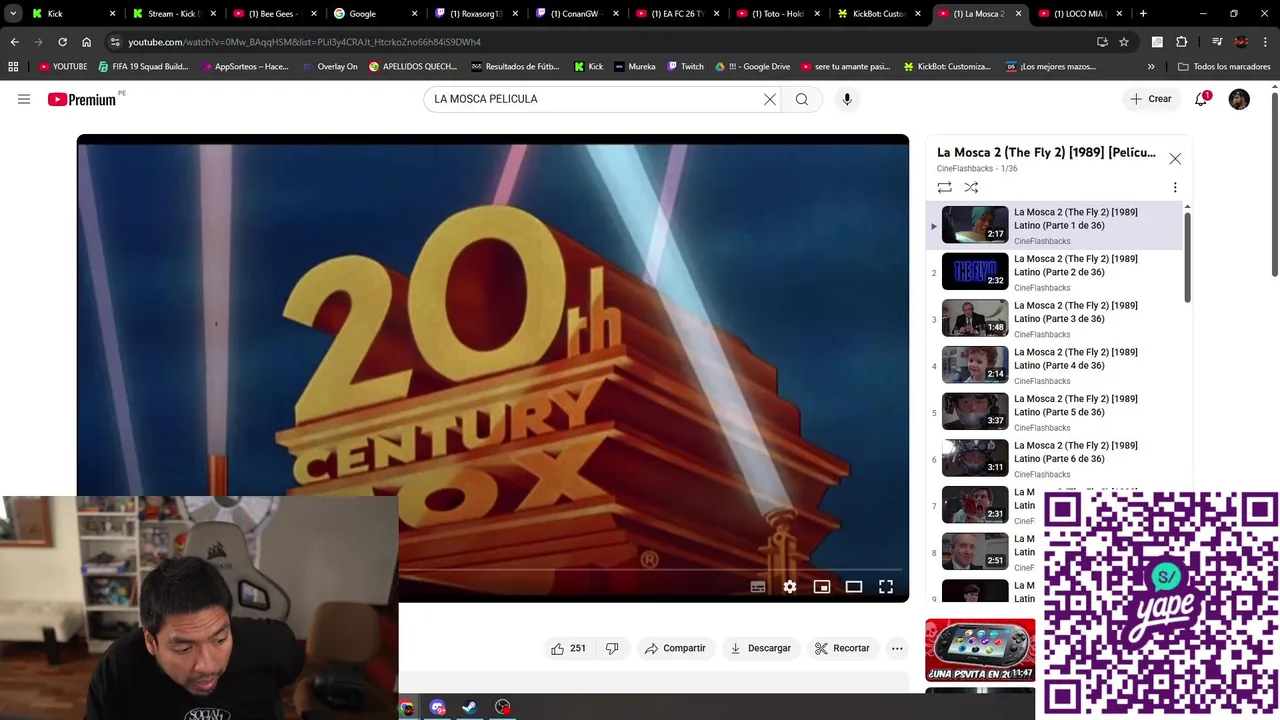Image resolution: width=1280 pixels, height=720 pixels.
Task: Open the YouTube account avatar menu
Action: click(x=1239, y=99)
